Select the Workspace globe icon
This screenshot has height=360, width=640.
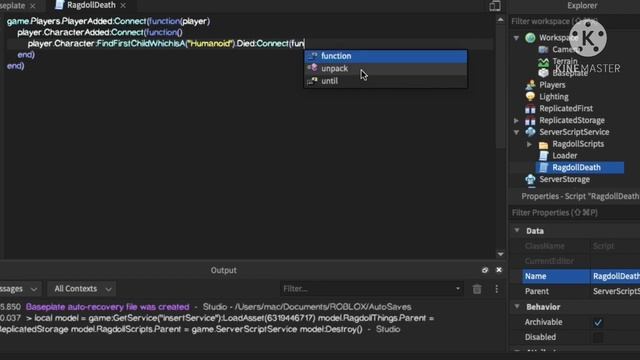(530, 38)
